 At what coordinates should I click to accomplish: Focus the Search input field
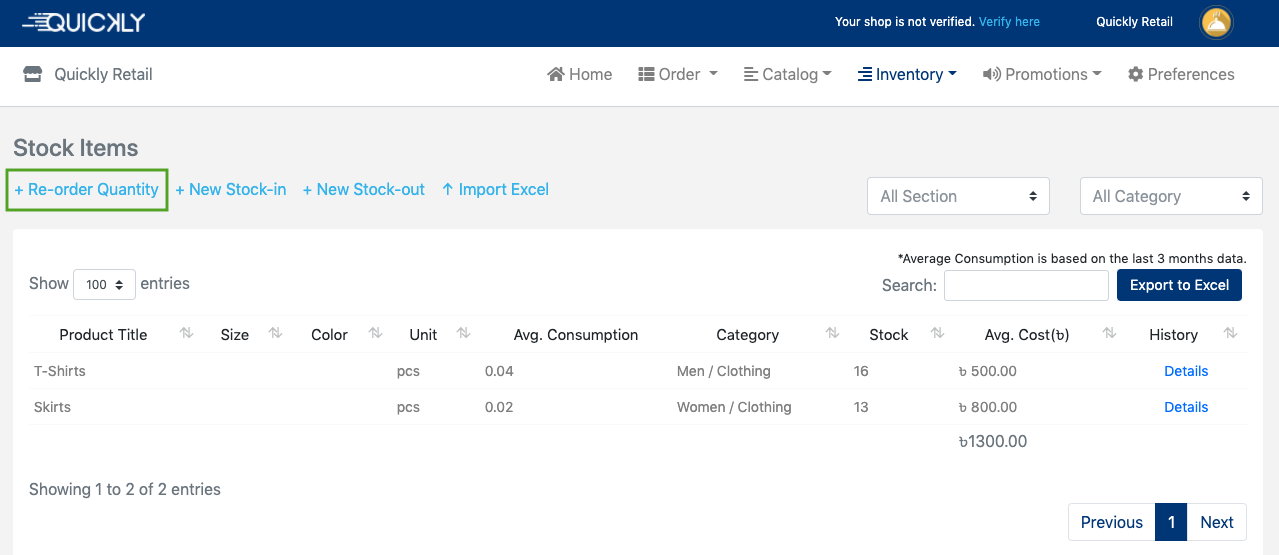(1026, 285)
